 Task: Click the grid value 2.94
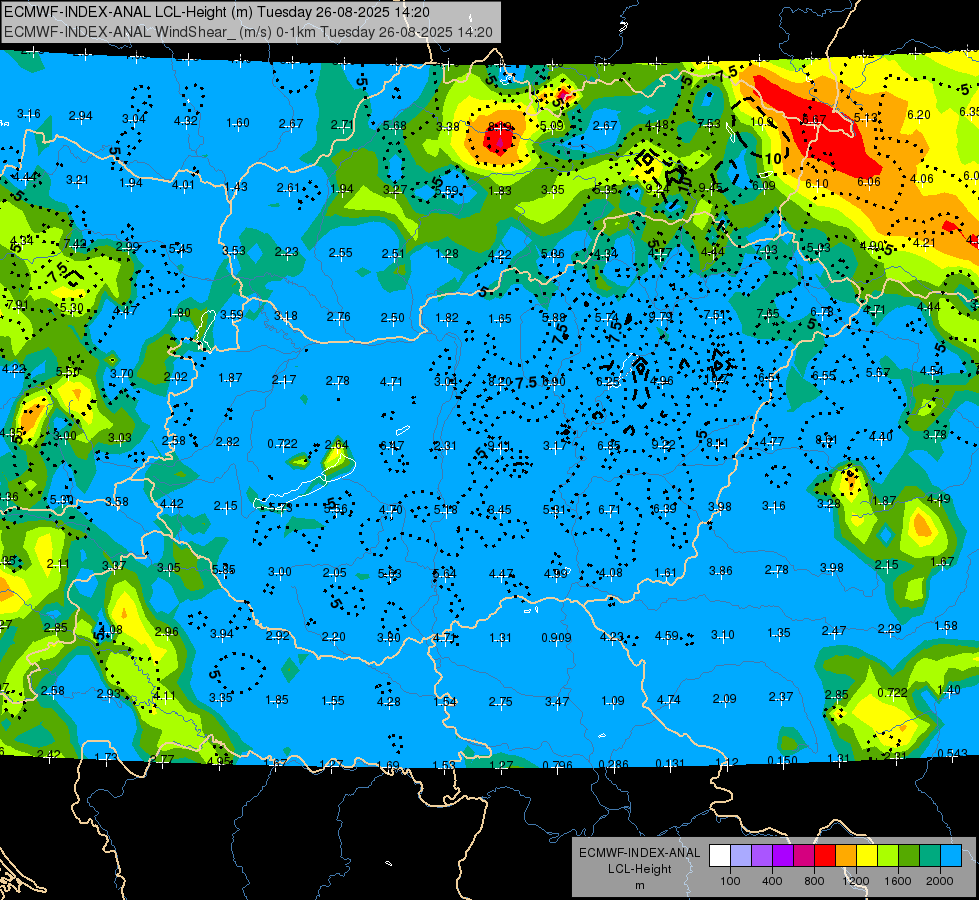pyautogui.click(x=81, y=116)
